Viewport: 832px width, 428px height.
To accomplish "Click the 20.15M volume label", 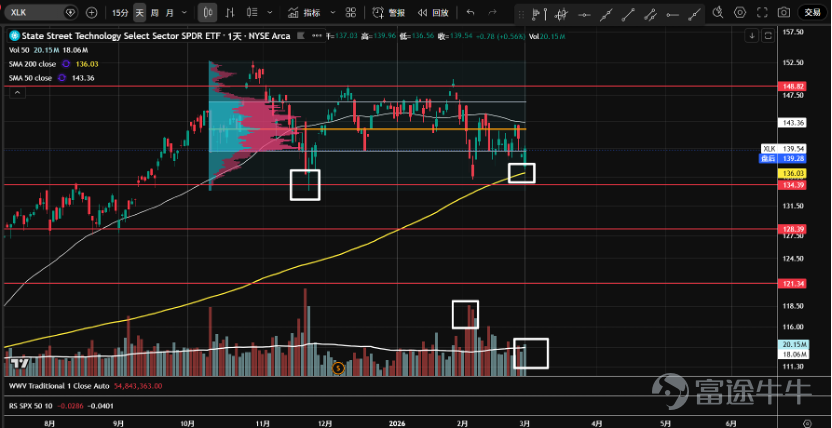I will pos(793,344).
